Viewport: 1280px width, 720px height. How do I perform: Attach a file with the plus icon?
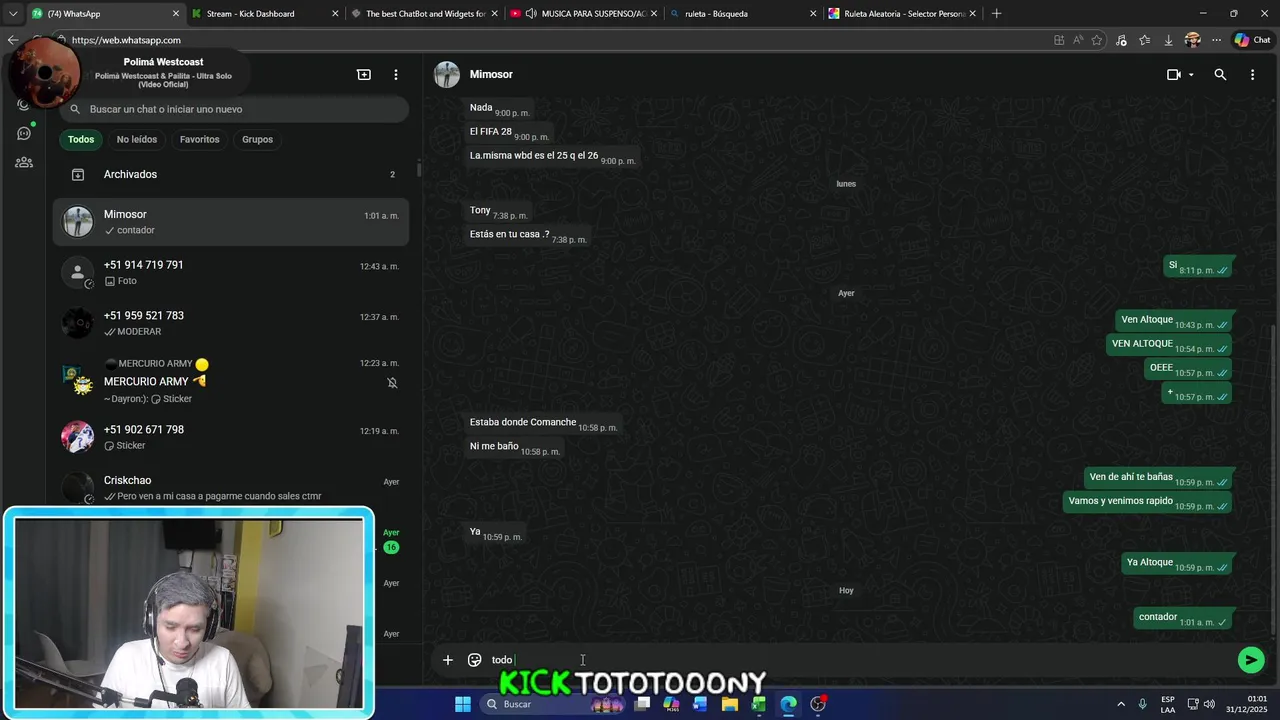pyautogui.click(x=448, y=660)
